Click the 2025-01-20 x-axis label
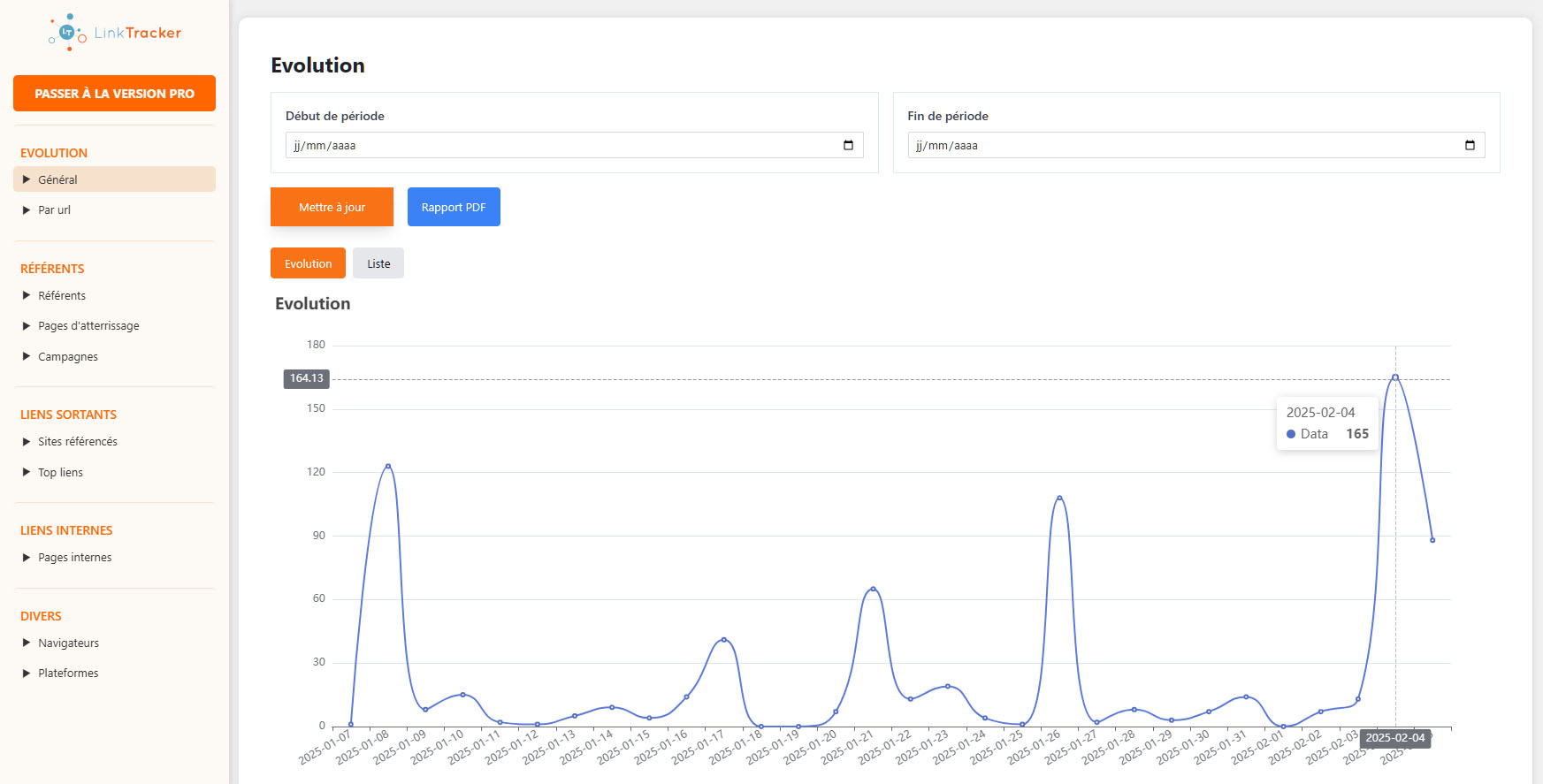This screenshot has height=784, width=1543. [x=810, y=748]
